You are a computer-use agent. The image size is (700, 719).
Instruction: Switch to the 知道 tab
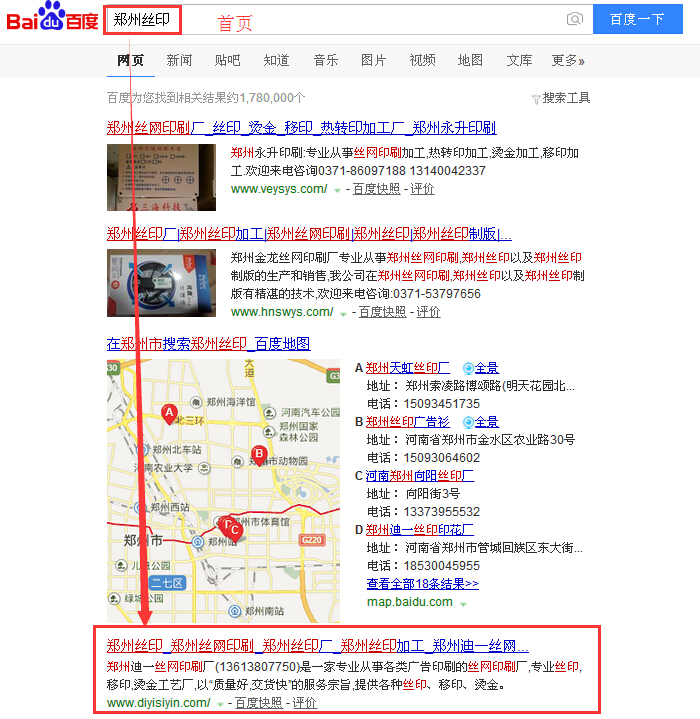tap(276, 61)
